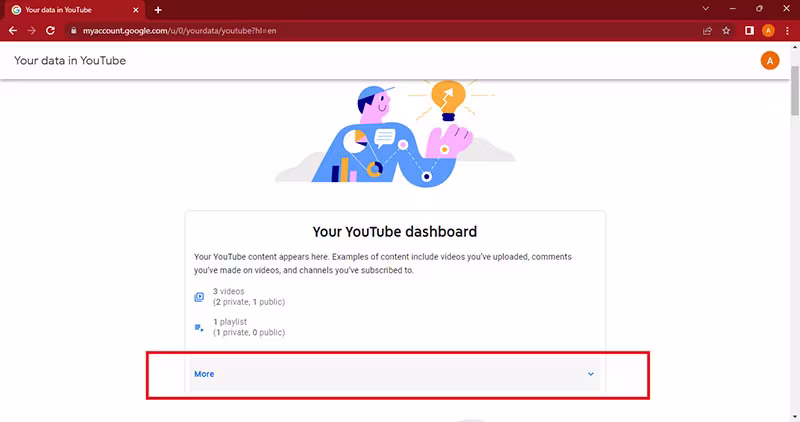Click the scrollbar down arrow
800x422 pixels.
795,417
